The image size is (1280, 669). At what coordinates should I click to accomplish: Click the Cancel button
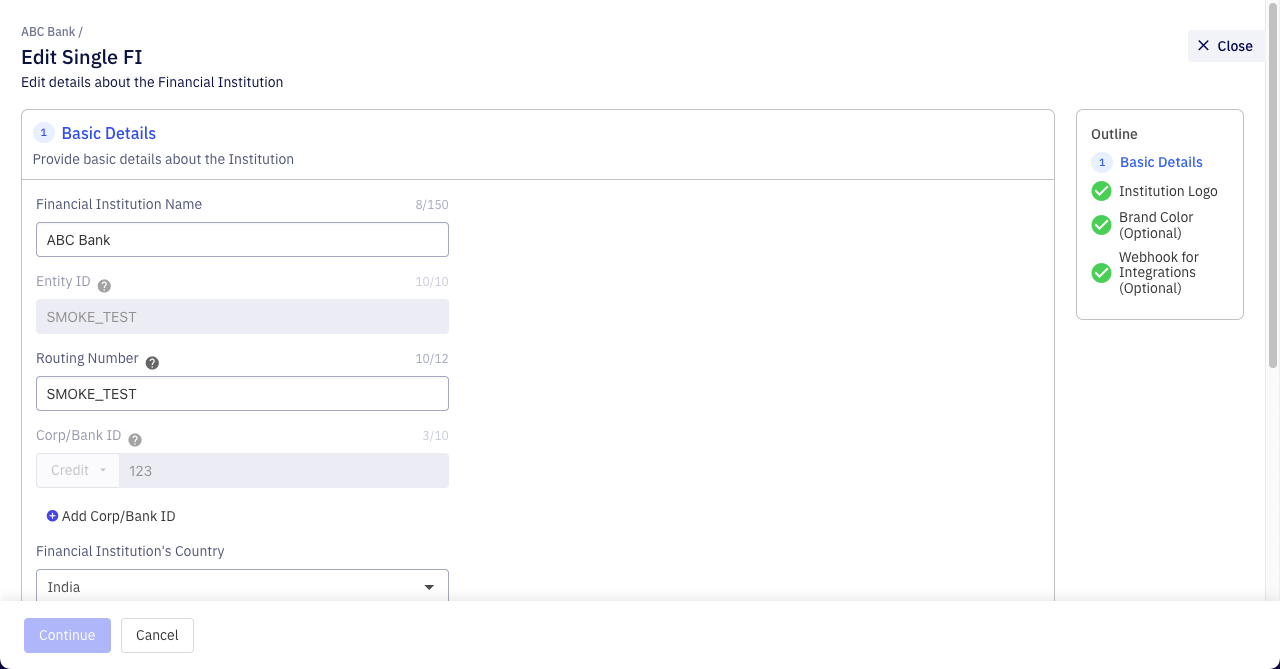pos(157,635)
